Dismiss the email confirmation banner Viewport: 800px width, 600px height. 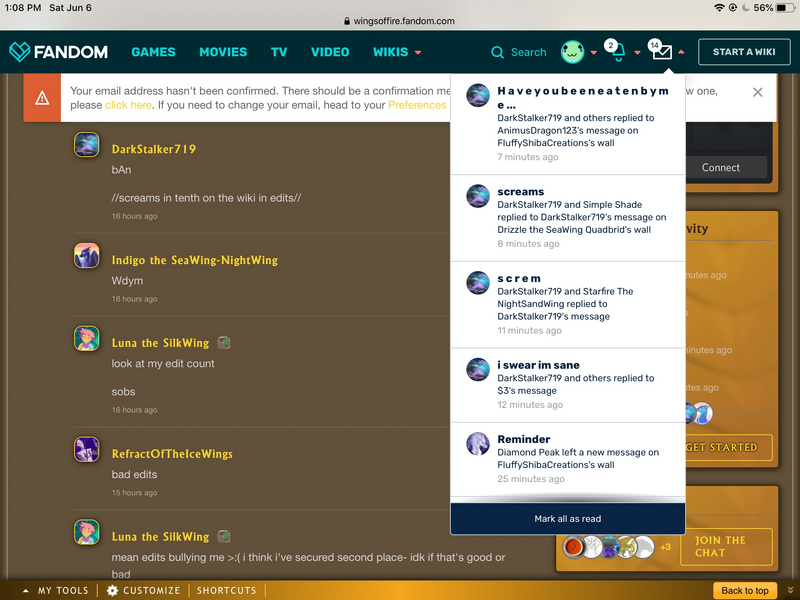pos(757,92)
